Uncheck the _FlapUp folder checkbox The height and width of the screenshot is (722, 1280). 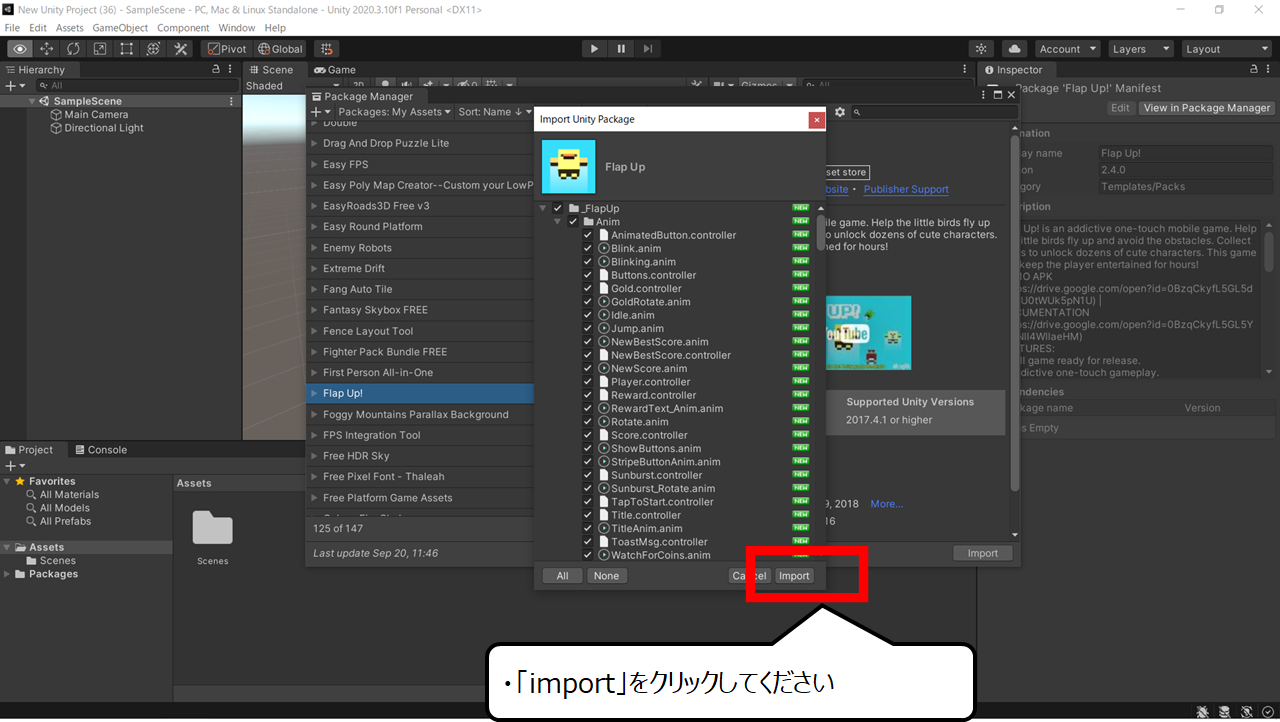click(x=558, y=208)
